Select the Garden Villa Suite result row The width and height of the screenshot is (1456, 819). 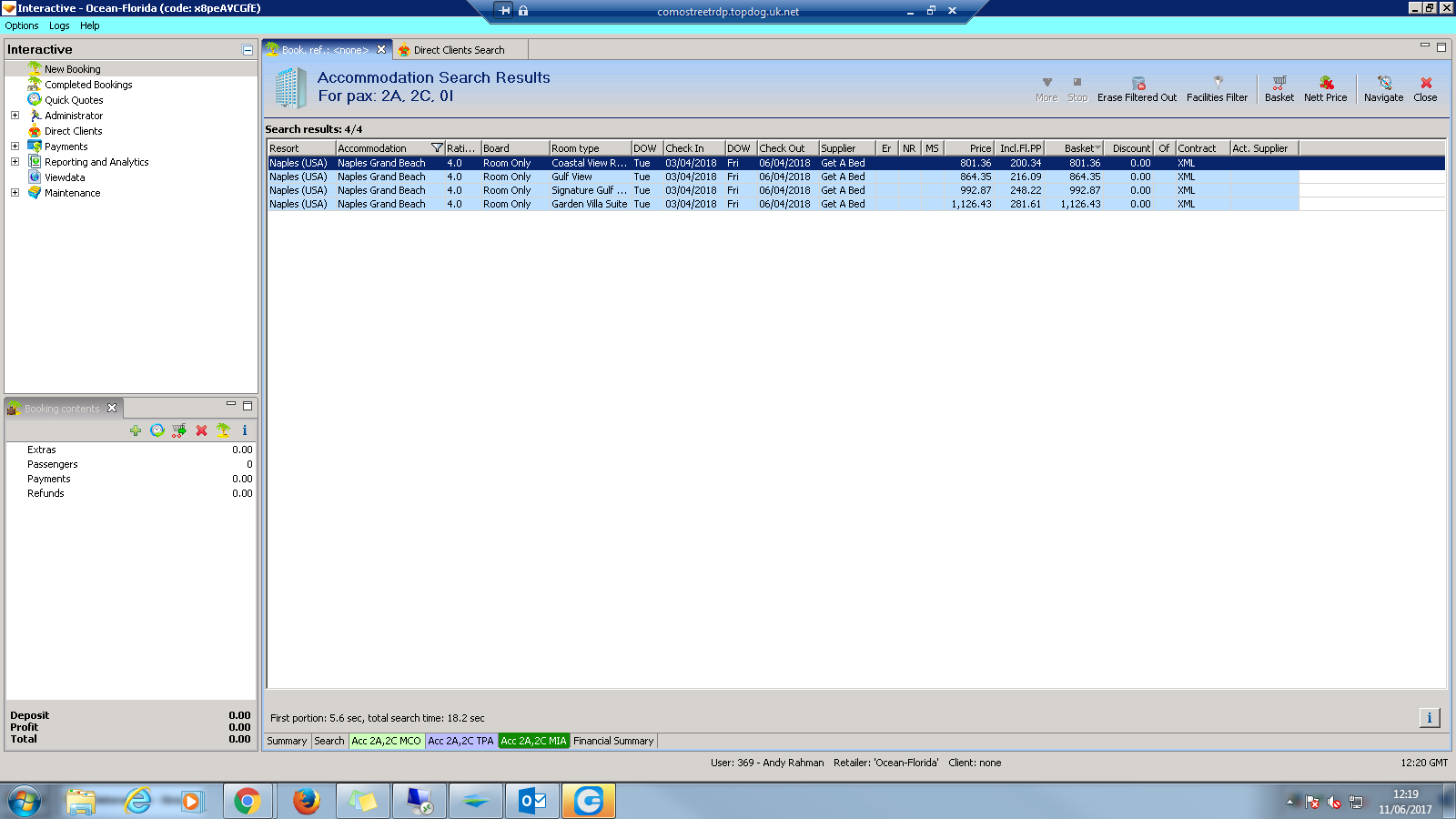(783, 204)
